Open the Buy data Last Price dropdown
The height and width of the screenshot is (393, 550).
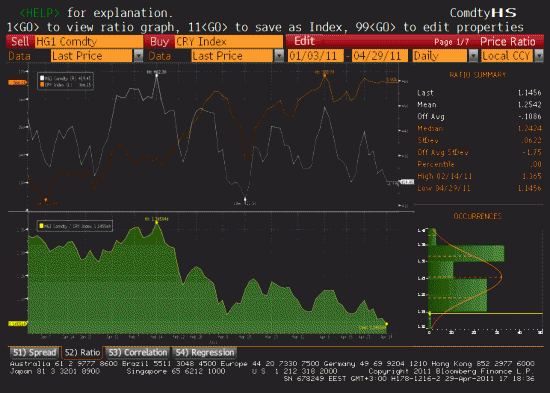pos(279,56)
